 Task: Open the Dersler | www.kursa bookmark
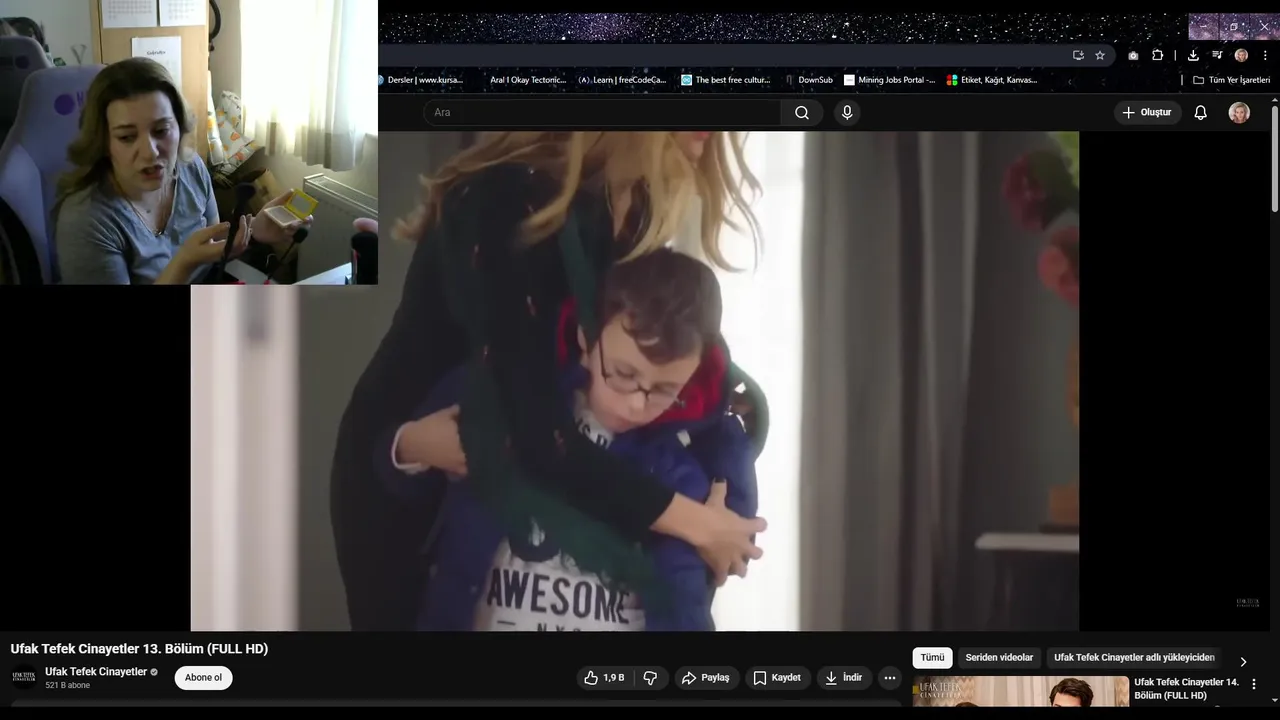(421, 80)
